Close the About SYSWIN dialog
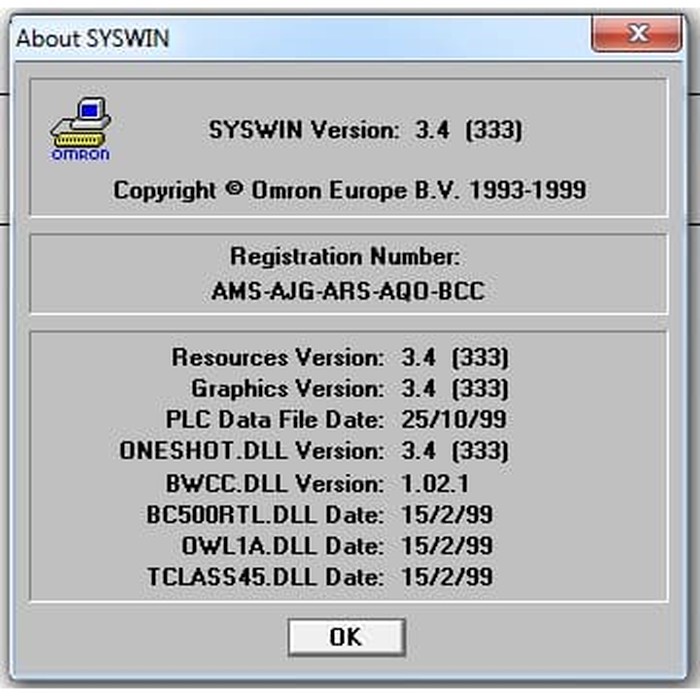700x700 pixels. pyautogui.click(x=636, y=33)
